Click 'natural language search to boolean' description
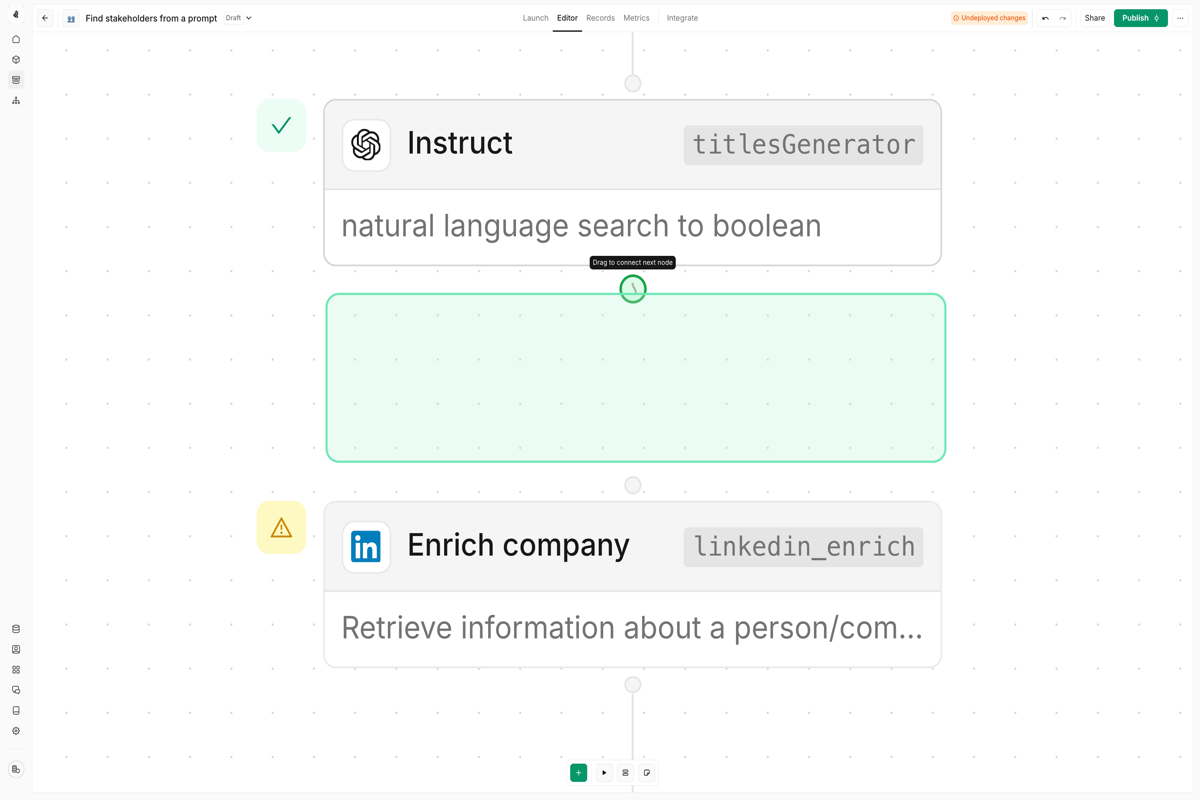 pos(581,227)
